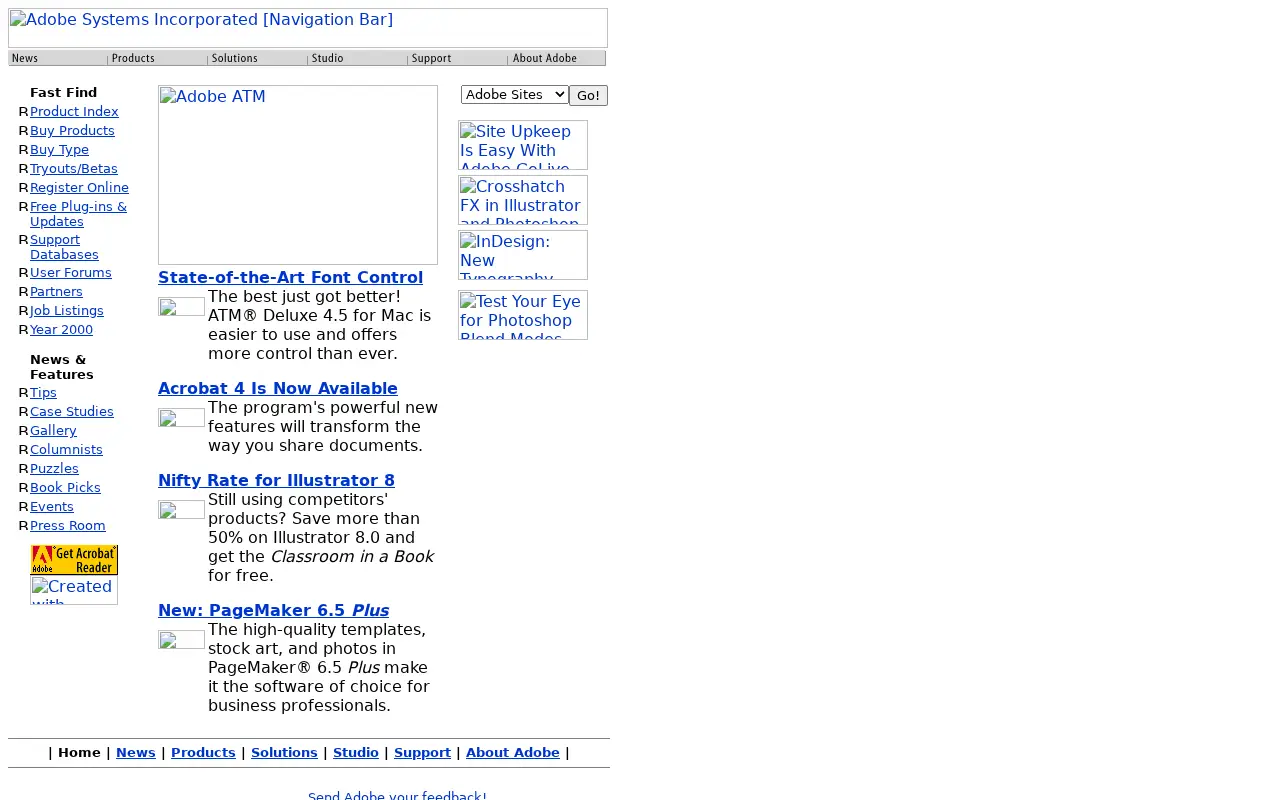Open the Product Index link
Viewport: 1280px width, 800px height.
point(74,112)
